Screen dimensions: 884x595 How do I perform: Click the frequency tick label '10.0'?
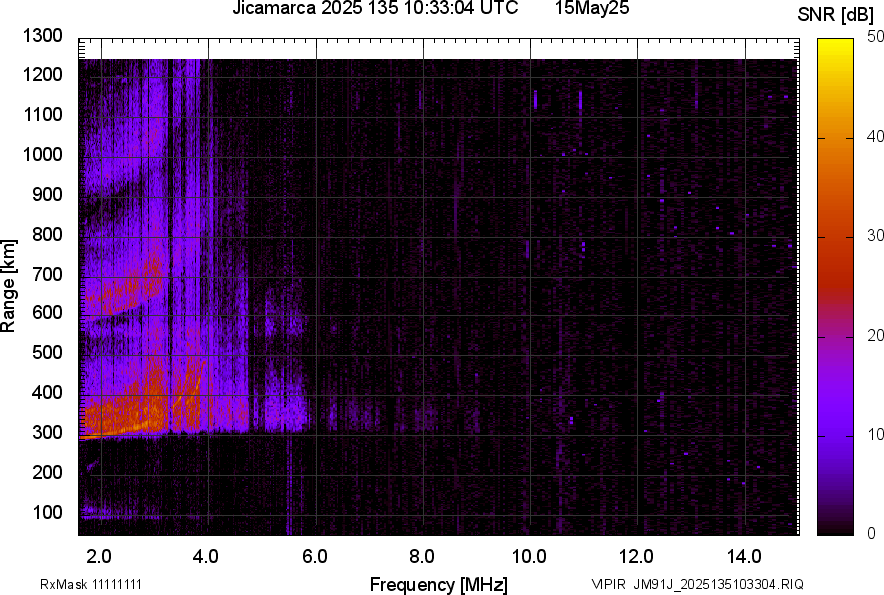click(529, 557)
